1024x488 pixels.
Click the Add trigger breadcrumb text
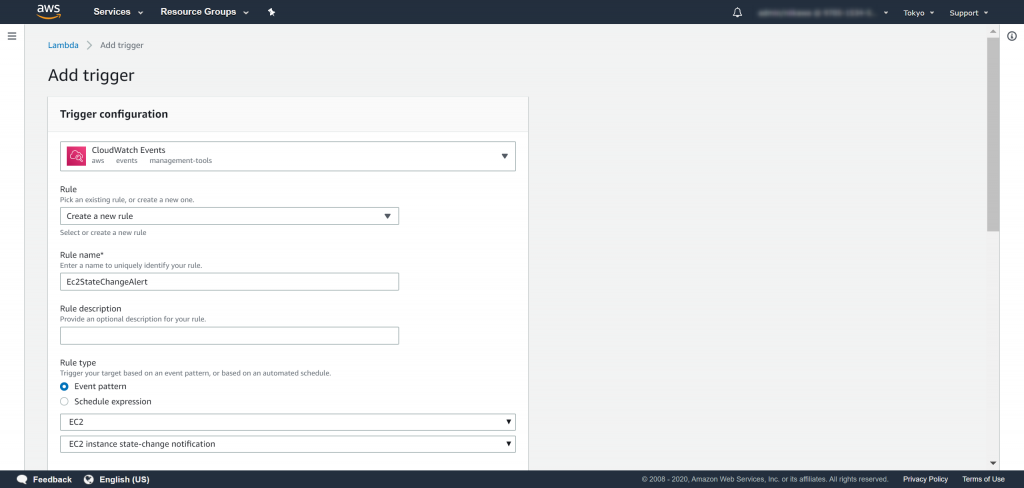click(x=121, y=45)
